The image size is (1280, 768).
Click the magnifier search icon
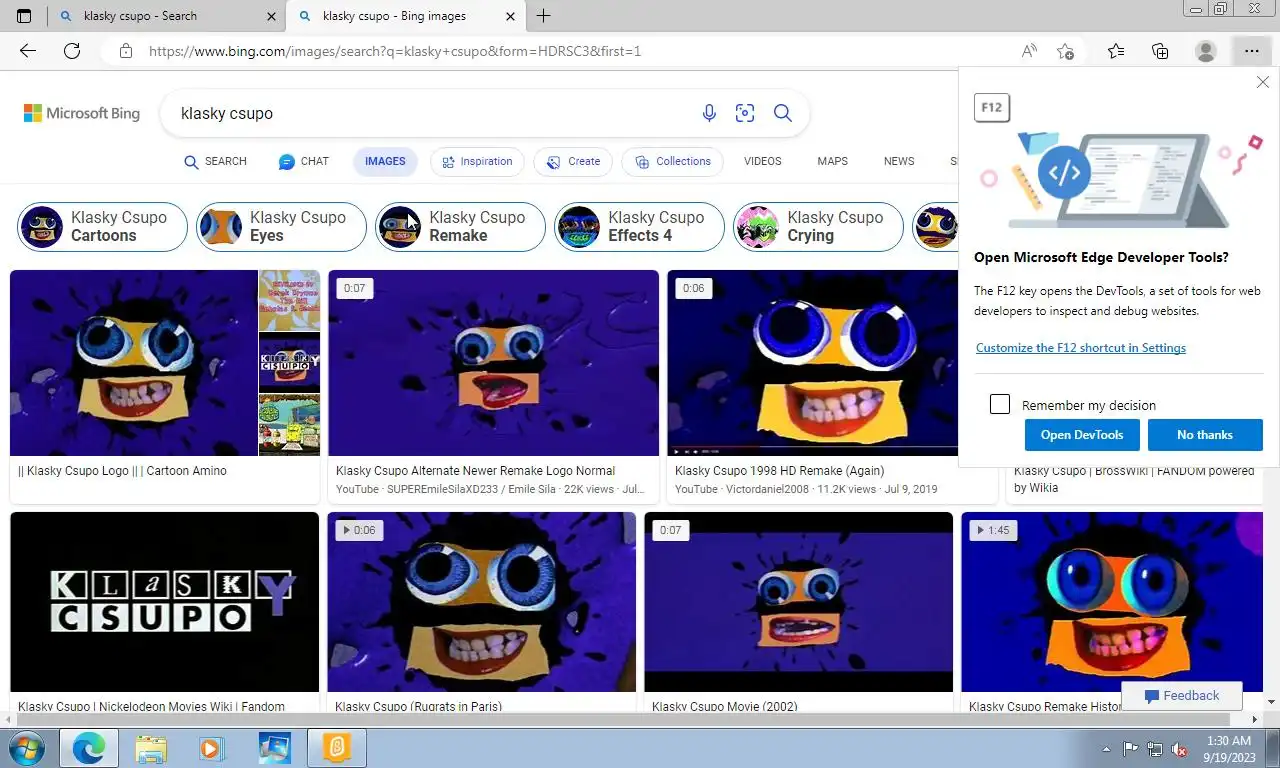point(783,113)
